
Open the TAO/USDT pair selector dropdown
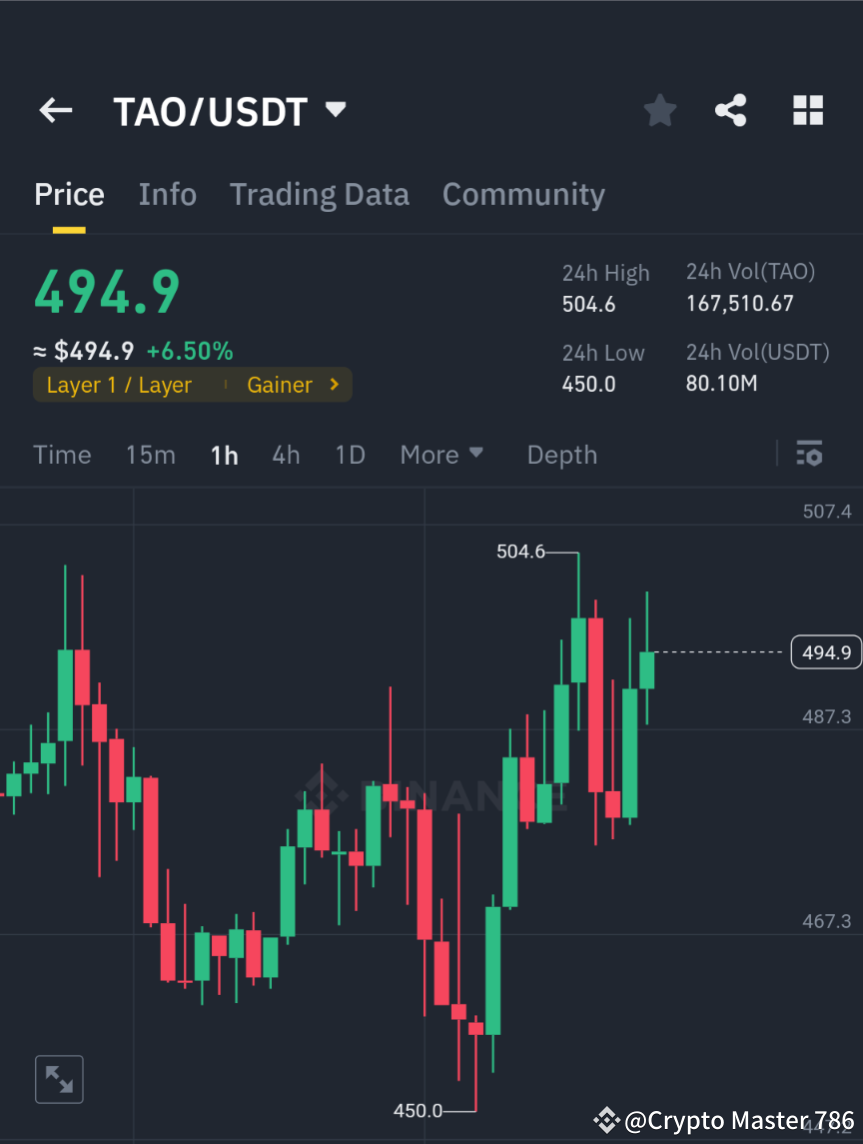[x=335, y=110]
